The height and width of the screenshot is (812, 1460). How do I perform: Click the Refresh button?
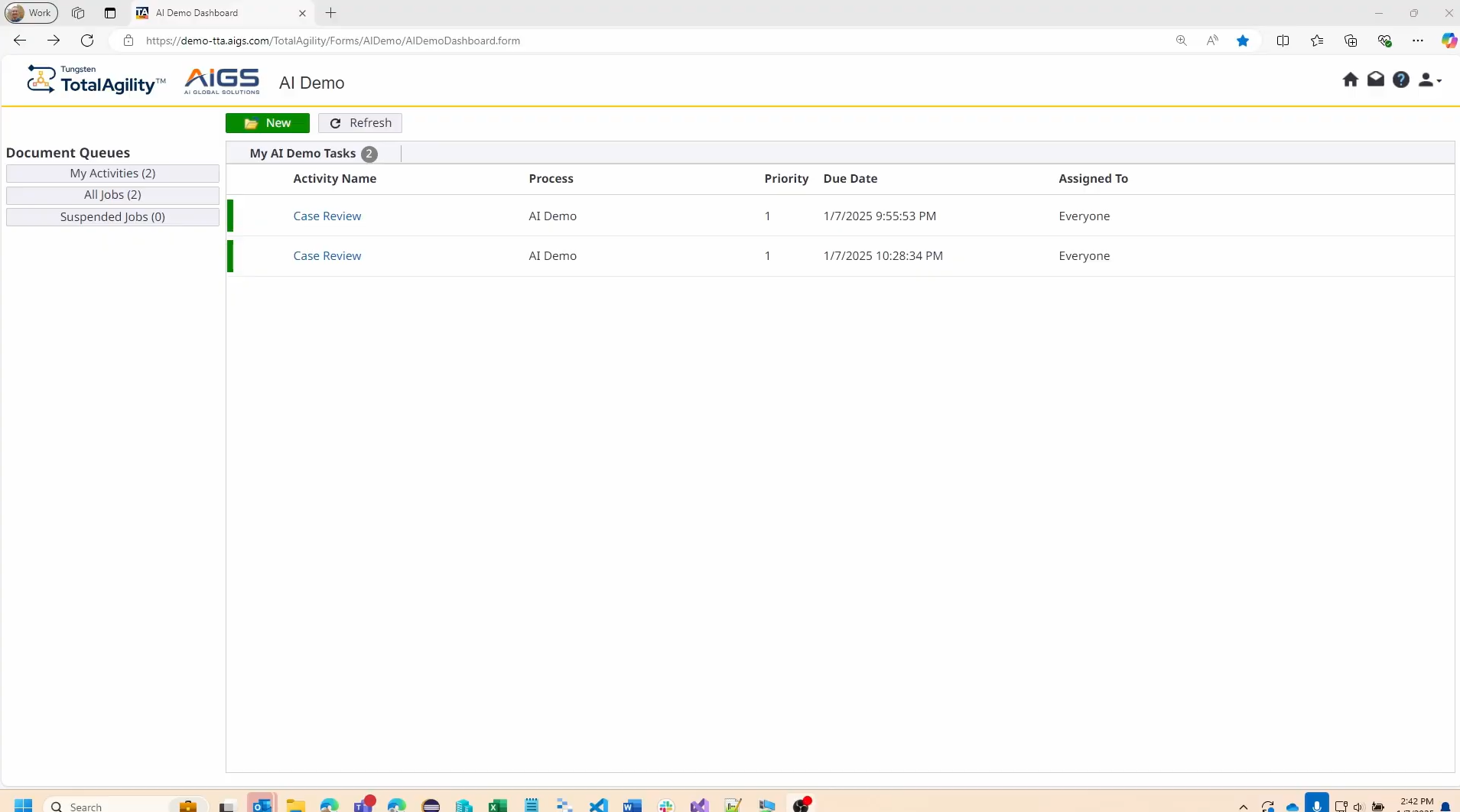360,123
